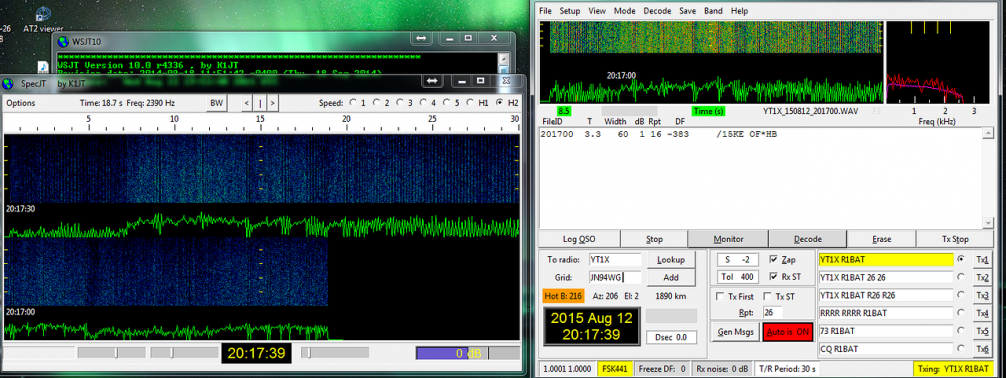
Task: Select the radio button for message Tx6
Action: 960,349
